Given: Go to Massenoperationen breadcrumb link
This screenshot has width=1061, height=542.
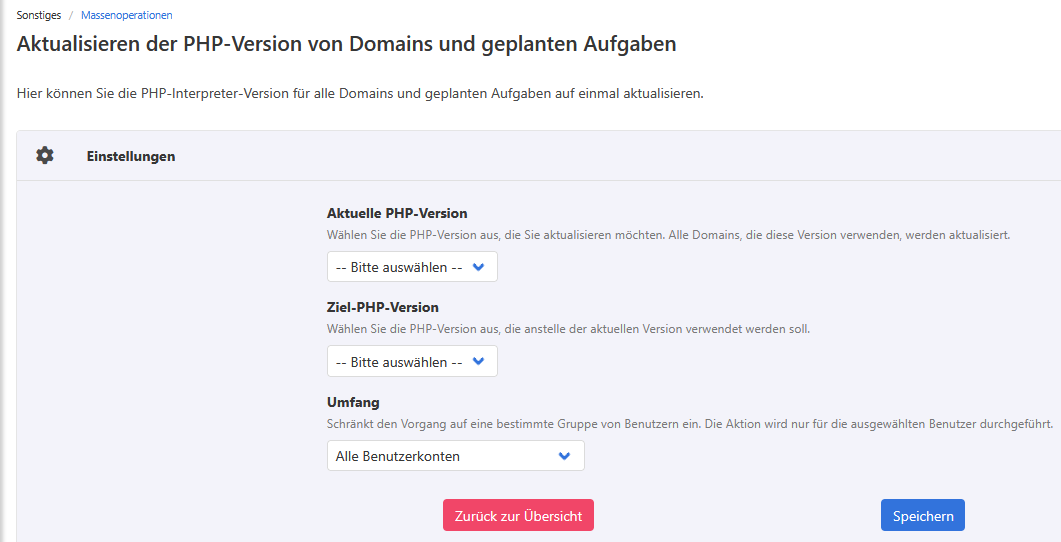Looking at the screenshot, I should click(127, 15).
